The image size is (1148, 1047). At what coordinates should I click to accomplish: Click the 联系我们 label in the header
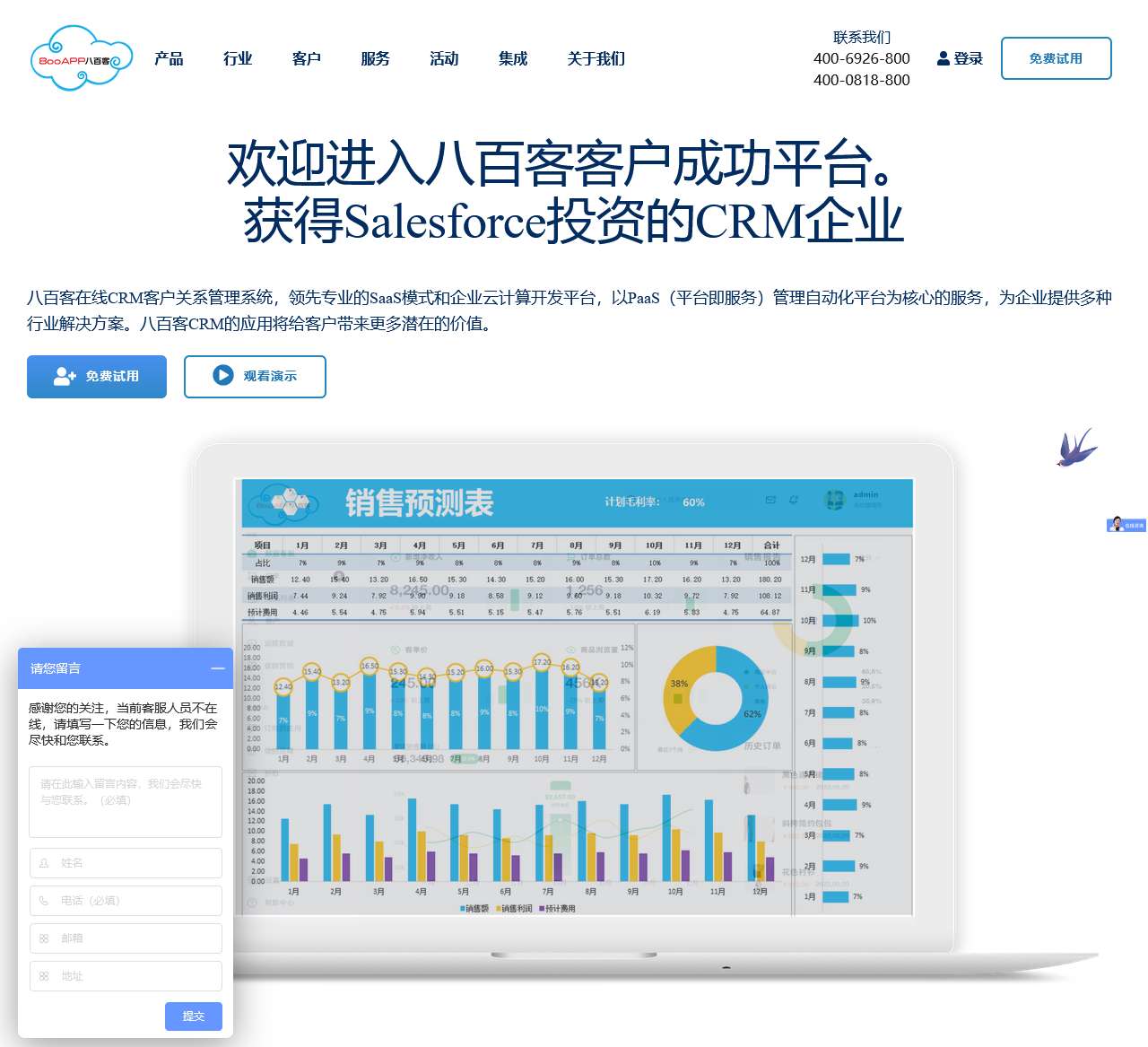click(862, 37)
